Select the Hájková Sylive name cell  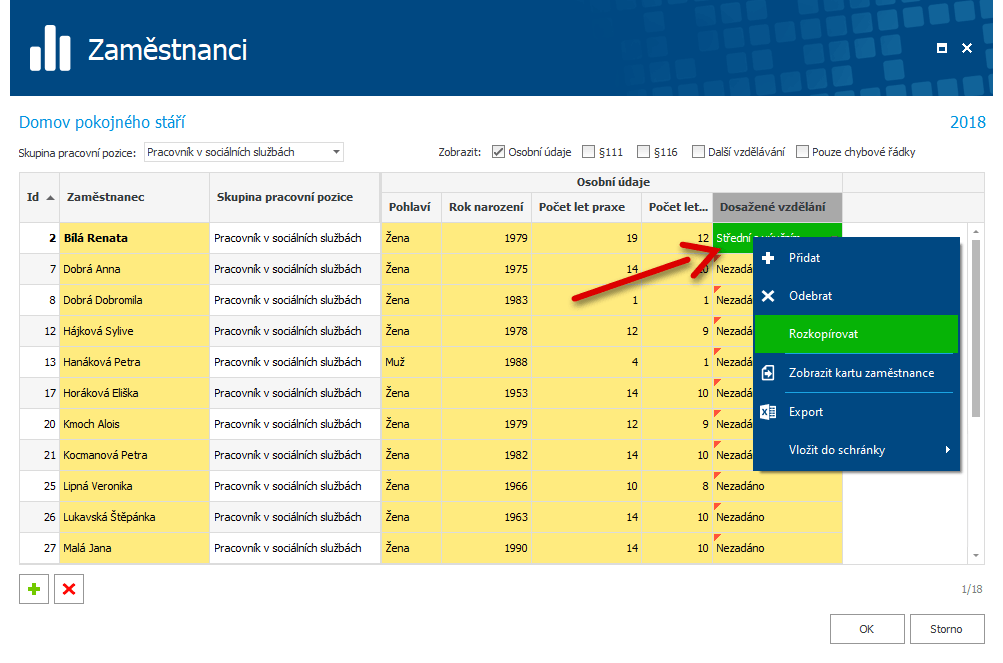coord(134,331)
